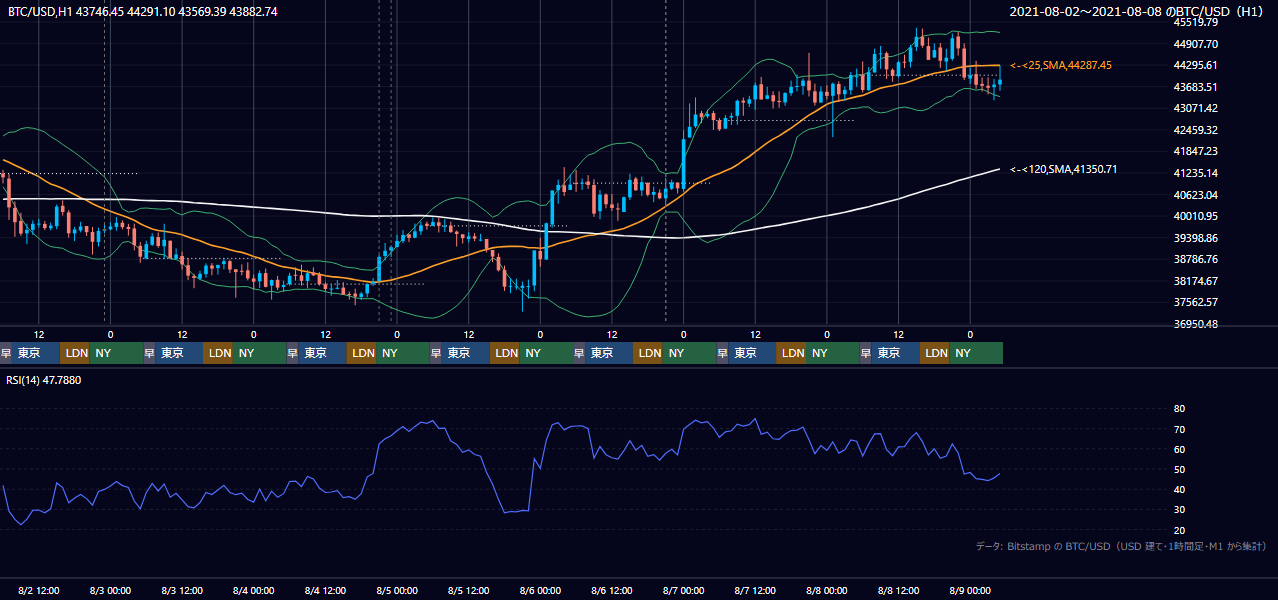
Task: Click the 8/8 12:00 time label
Action: (x=899, y=591)
